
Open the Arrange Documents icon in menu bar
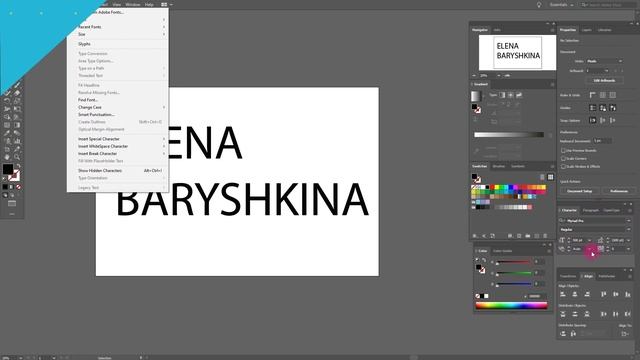[x=164, y=4]
